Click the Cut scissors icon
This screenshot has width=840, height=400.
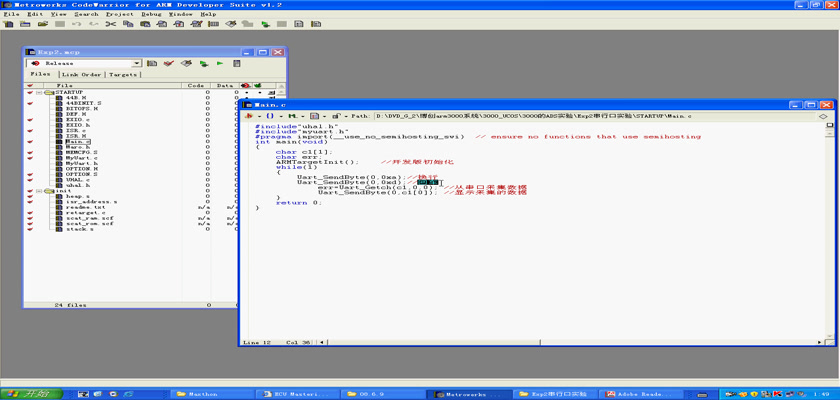110,24
